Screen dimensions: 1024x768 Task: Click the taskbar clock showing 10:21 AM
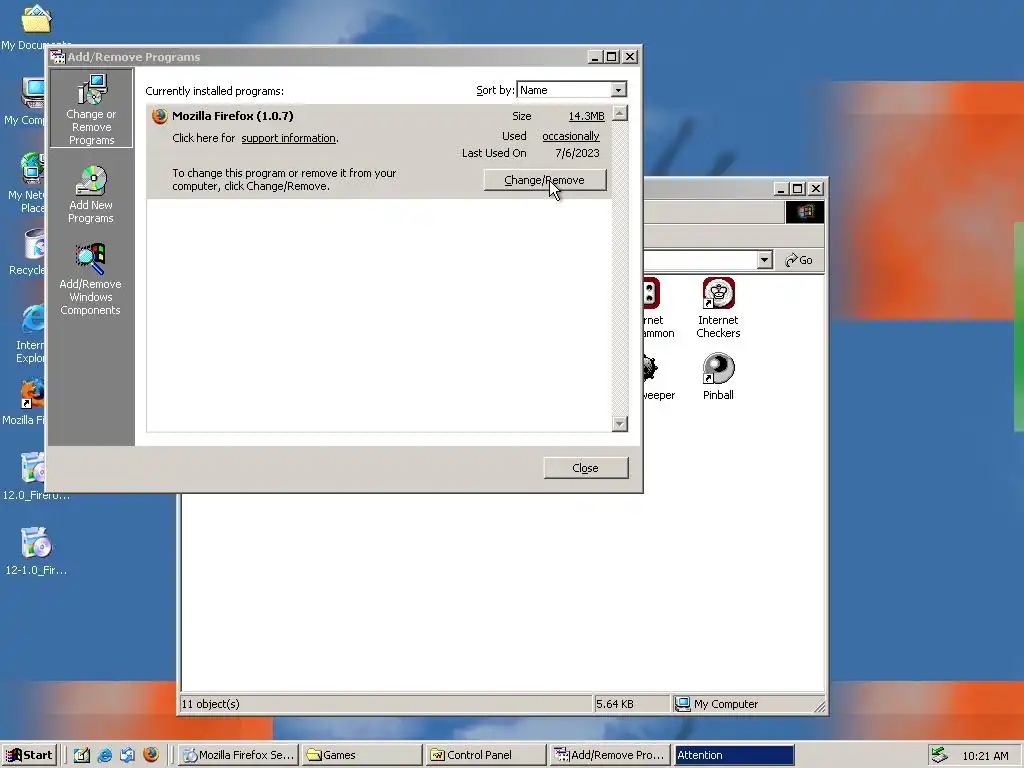click(985, 756)
